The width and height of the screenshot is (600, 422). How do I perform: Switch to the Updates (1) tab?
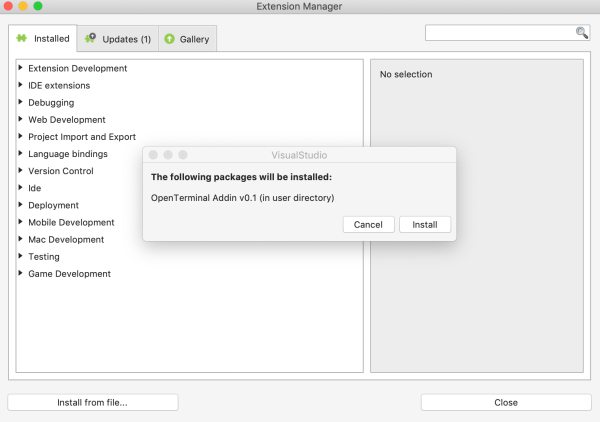(x=116, y=39)
